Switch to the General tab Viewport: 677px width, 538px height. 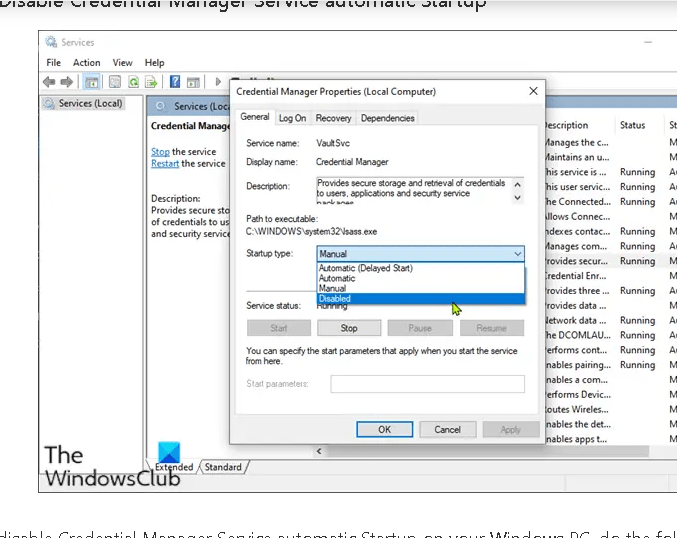[x=255, y=117]
